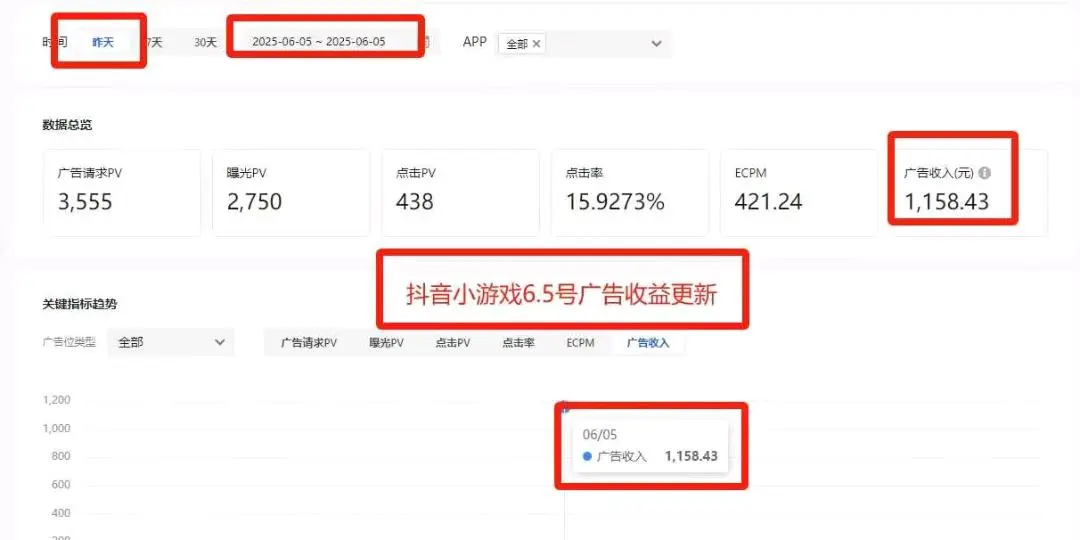Click the 点击PV value 438
Screen dimensions: 1080x540
[x=415, y=202]
